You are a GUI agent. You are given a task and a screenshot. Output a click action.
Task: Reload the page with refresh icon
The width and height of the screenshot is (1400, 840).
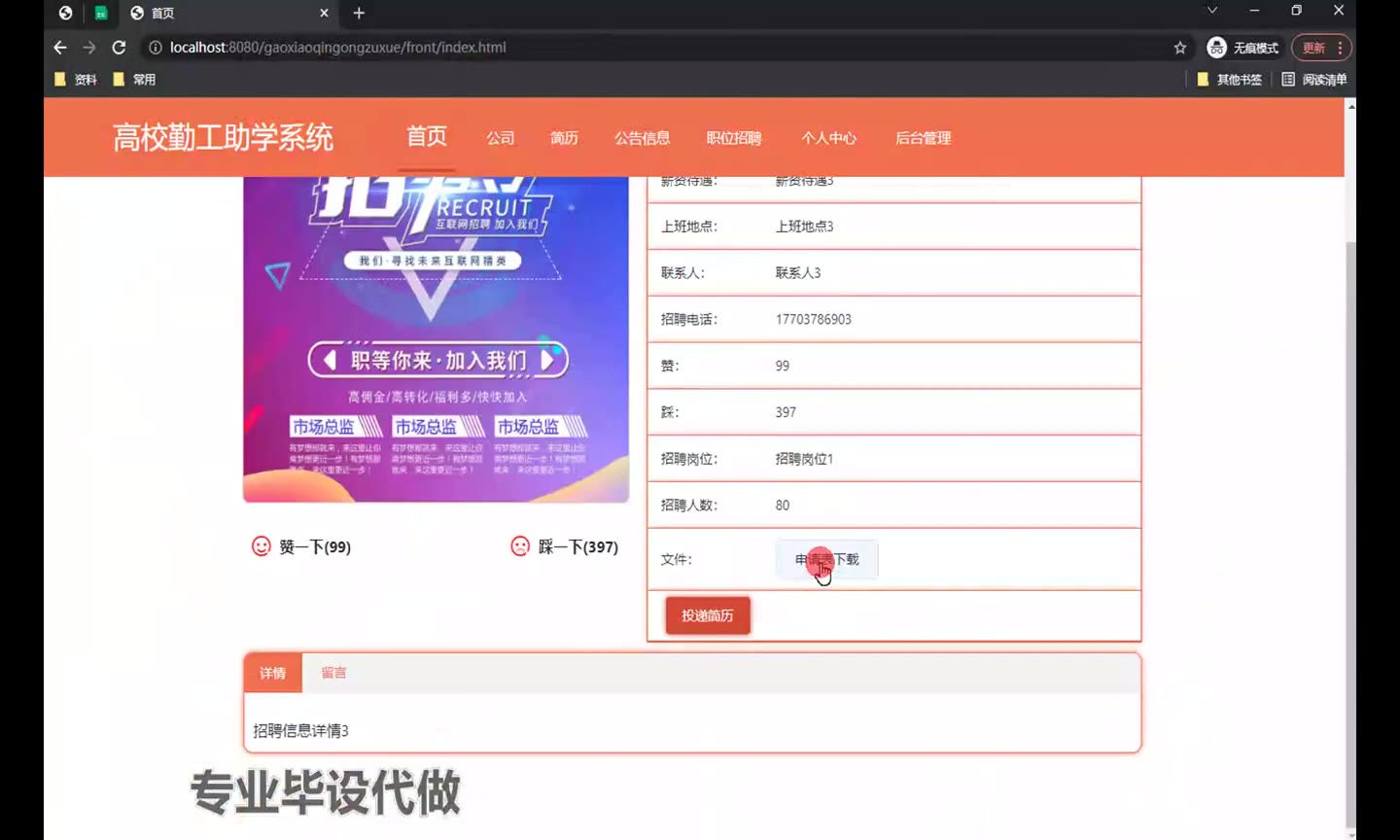click(119, 48)
